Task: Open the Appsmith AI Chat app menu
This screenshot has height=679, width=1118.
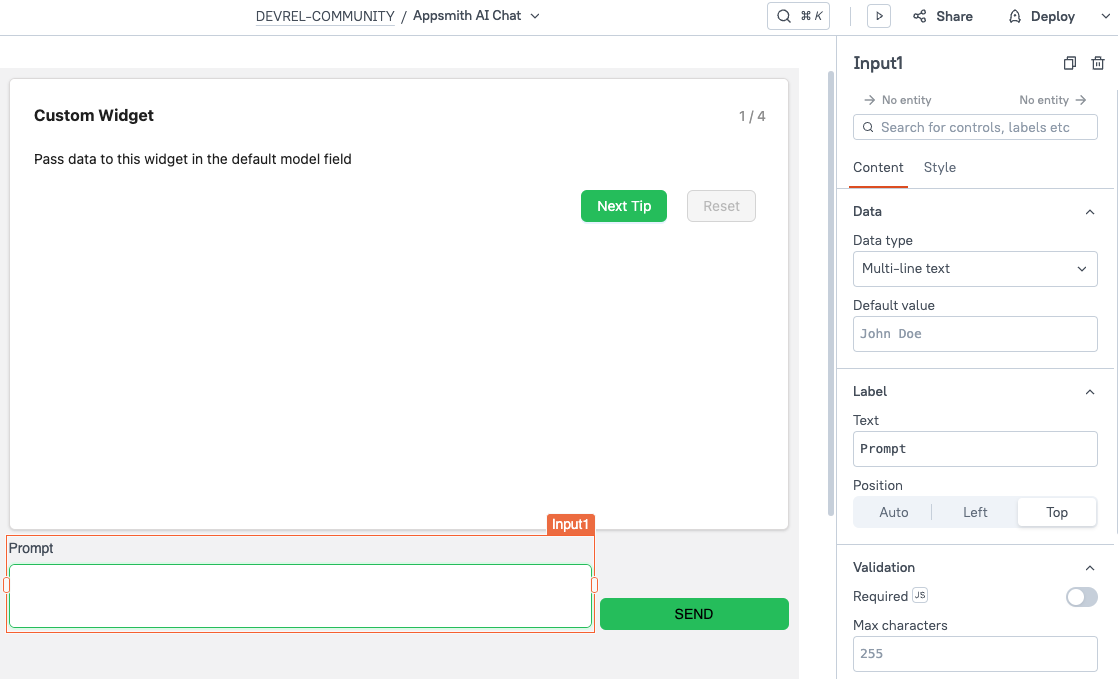Action: click(x=536, y=16)
